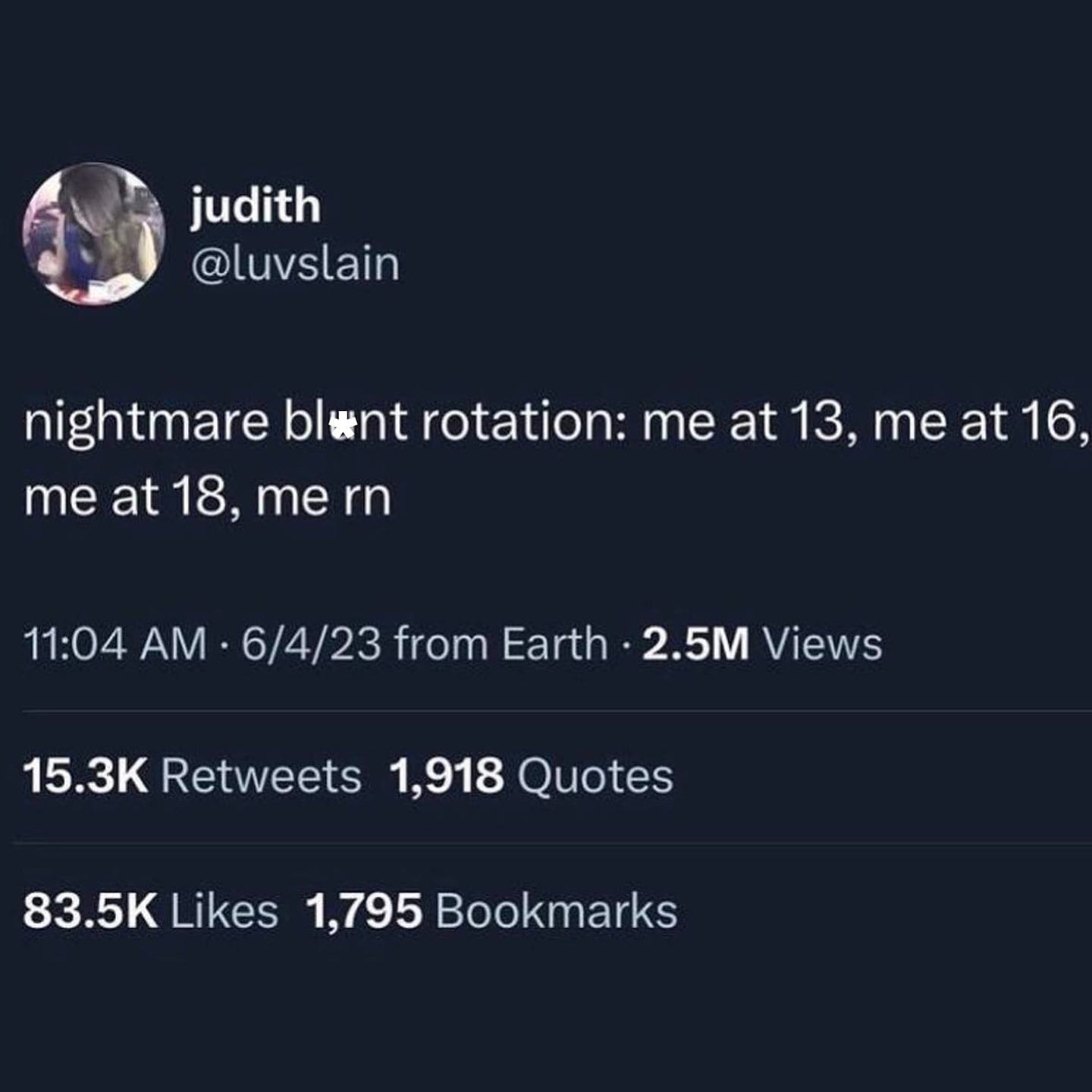This screenshot has height=1092, width=1092.
Task: Open the 1,918 Quotes list
Action: (x=531, y=777)
